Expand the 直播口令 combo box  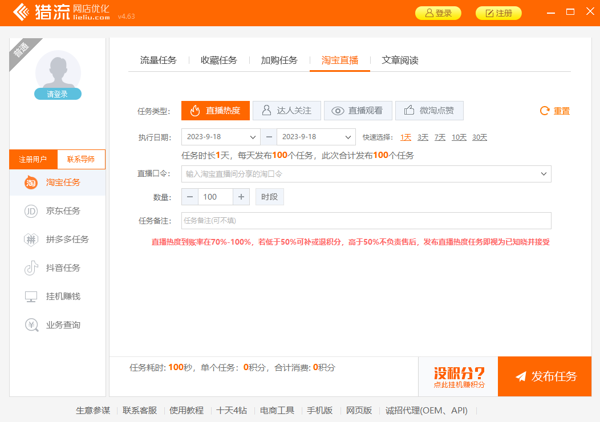pyautogui.click(x=544, y=174)
